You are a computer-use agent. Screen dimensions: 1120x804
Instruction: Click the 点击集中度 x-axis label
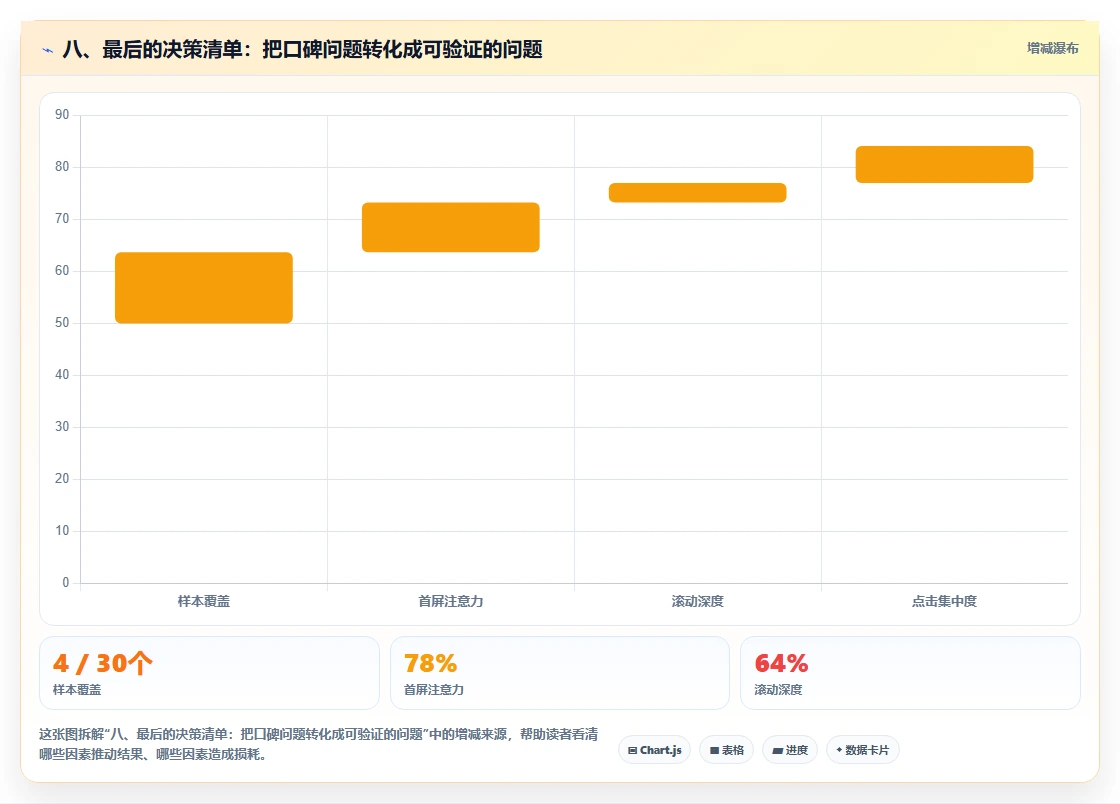click(944, 601)
